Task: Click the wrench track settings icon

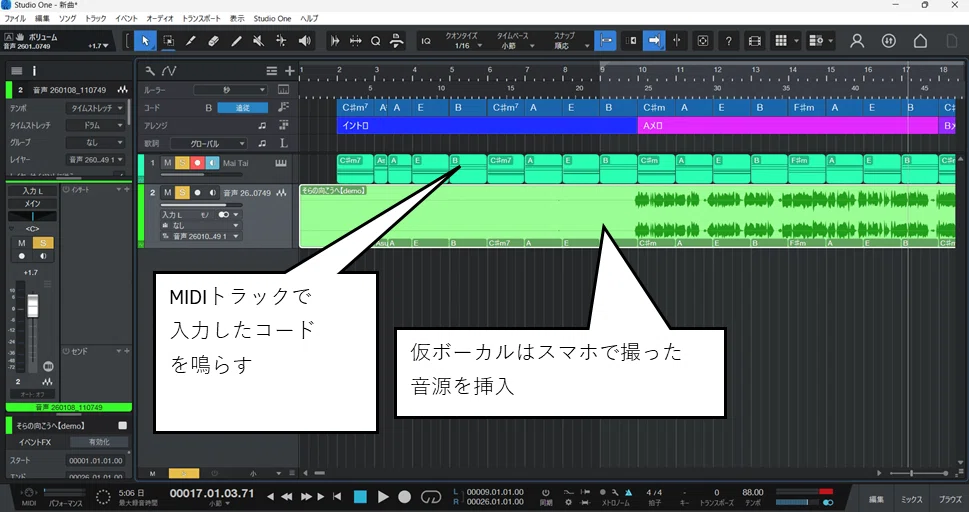Action: [x=150, y=70]
